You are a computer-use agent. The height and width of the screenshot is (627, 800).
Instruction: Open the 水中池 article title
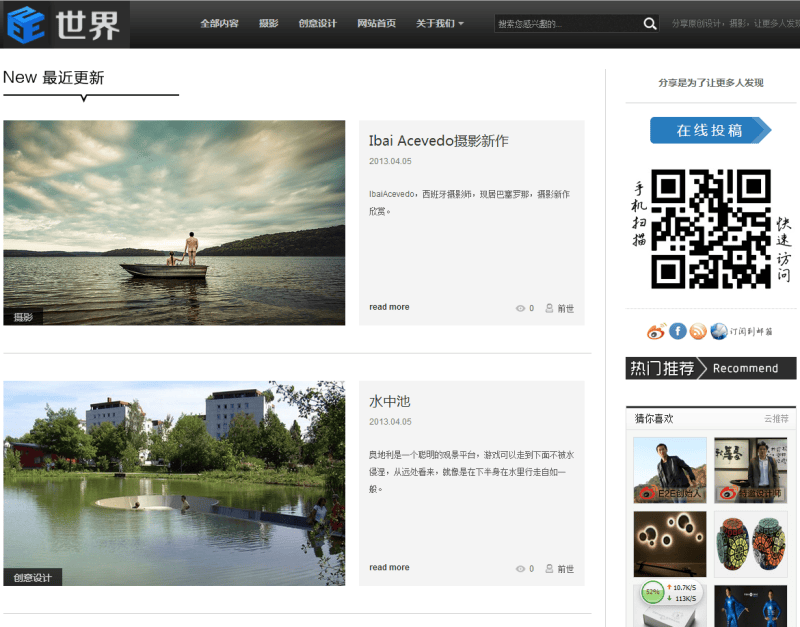click(389, 401)
